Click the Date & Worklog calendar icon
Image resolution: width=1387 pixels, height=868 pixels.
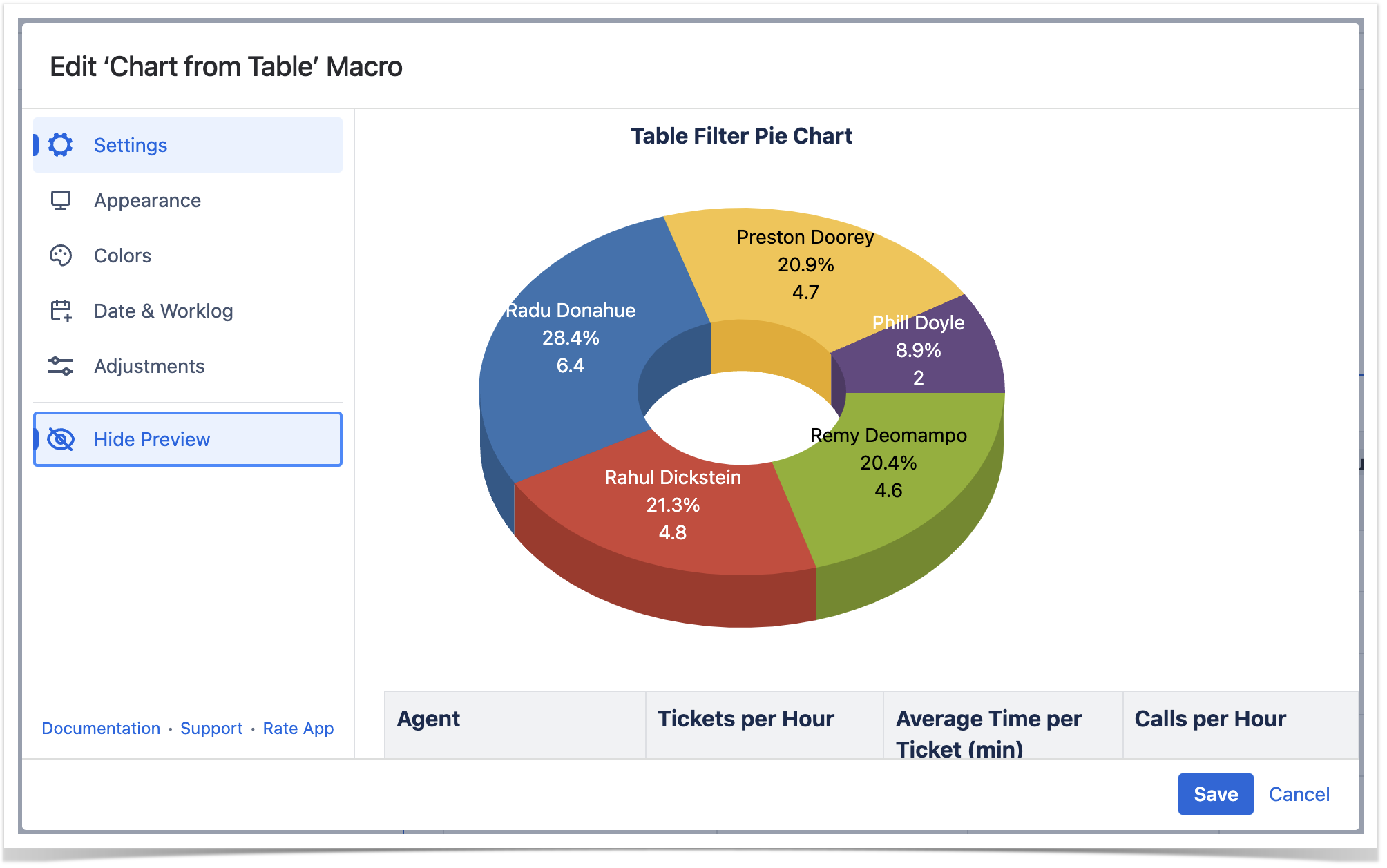(61, 311)
